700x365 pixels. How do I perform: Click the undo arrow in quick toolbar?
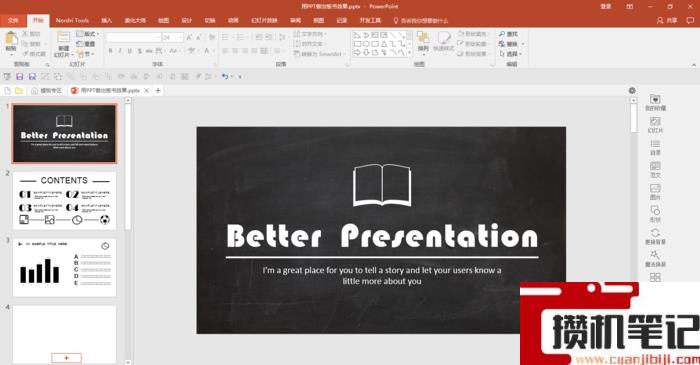pyautogui.click(x=225, y=77)
